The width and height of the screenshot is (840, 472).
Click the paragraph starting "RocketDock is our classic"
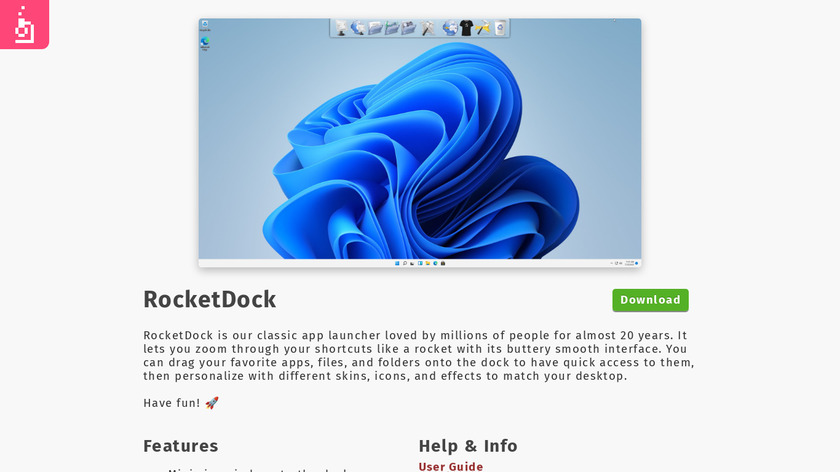tap(419, 356)
